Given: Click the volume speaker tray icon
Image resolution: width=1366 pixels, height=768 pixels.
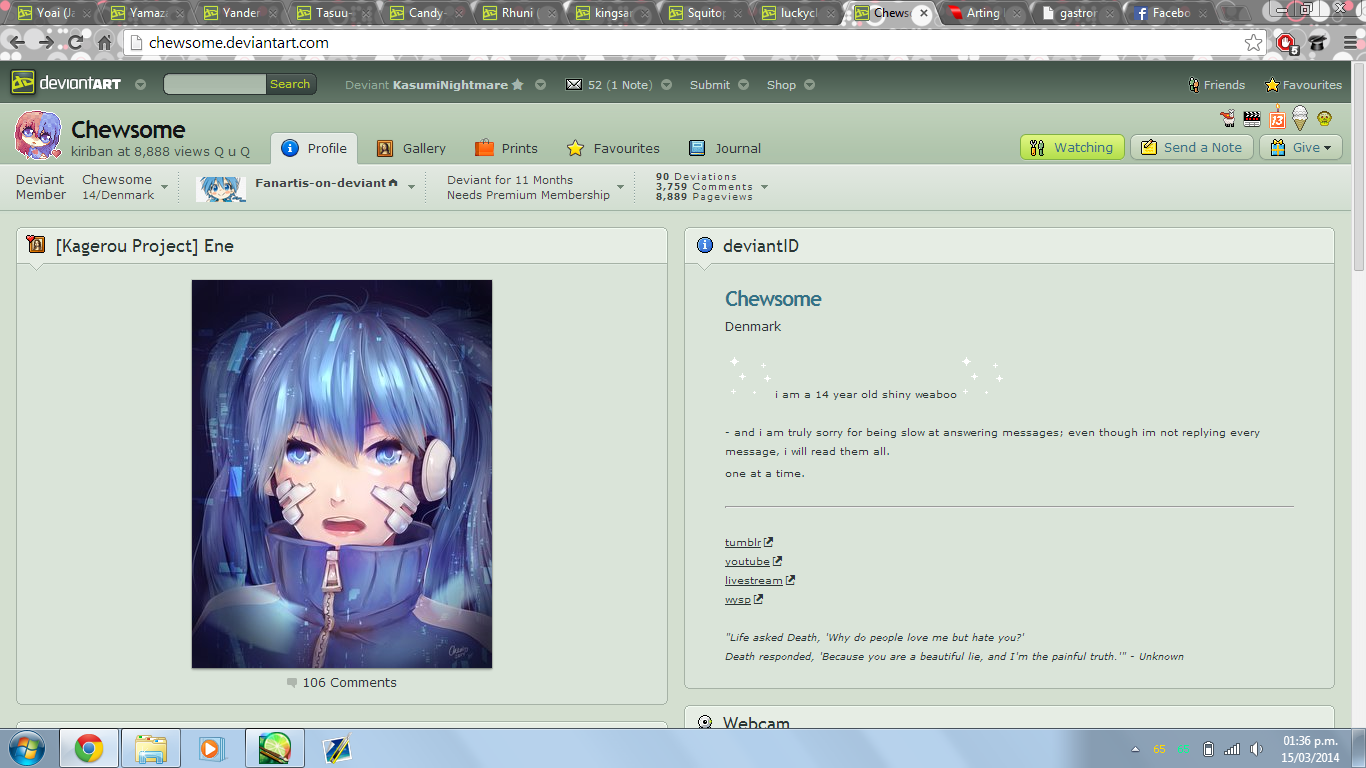Looking at the screenshot, I should (x=1256, y=749).
